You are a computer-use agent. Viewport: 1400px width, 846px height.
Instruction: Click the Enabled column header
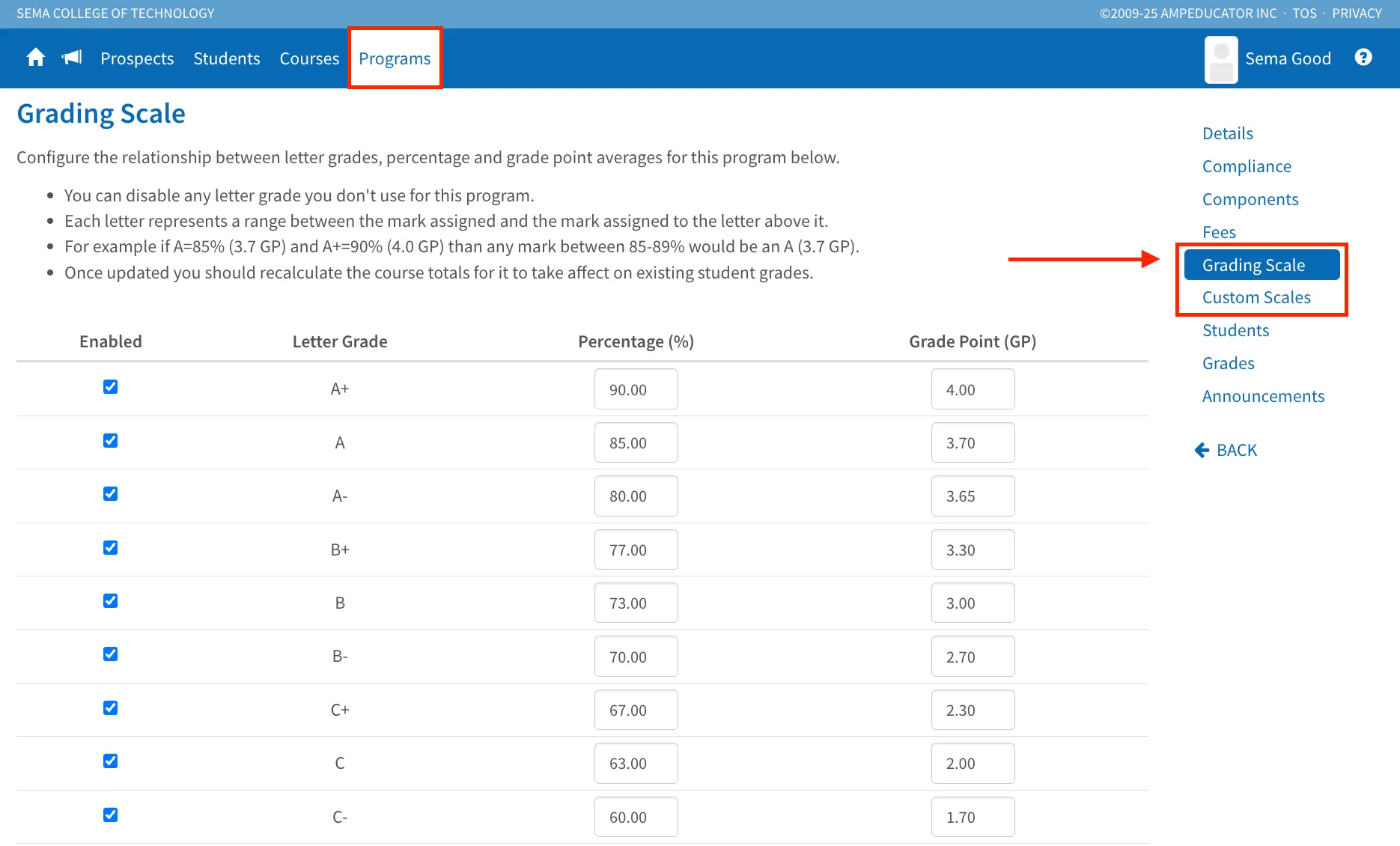(x=111, y=341)
